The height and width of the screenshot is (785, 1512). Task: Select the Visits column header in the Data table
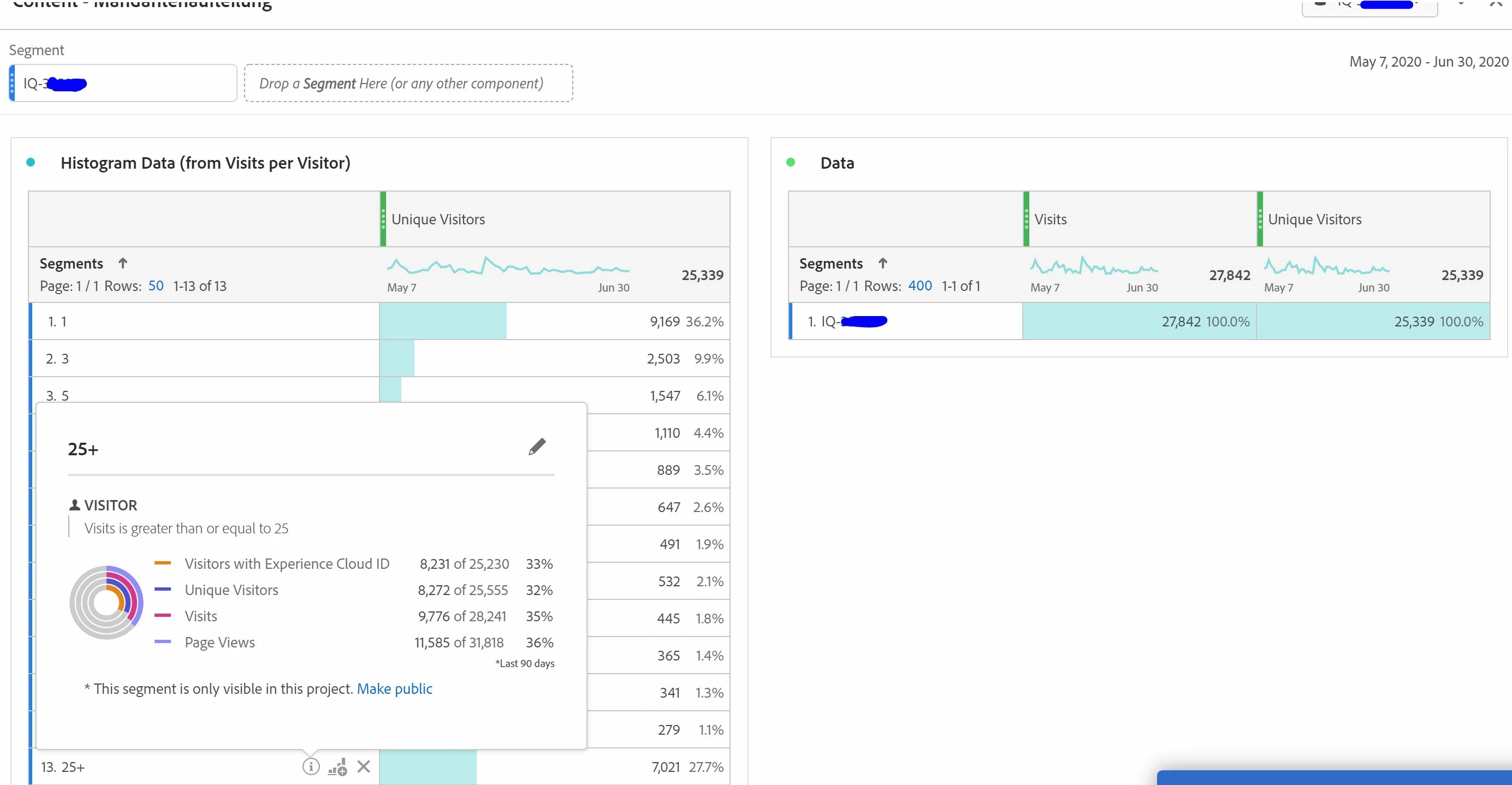pyautogui.click(x=1050, y=219)
